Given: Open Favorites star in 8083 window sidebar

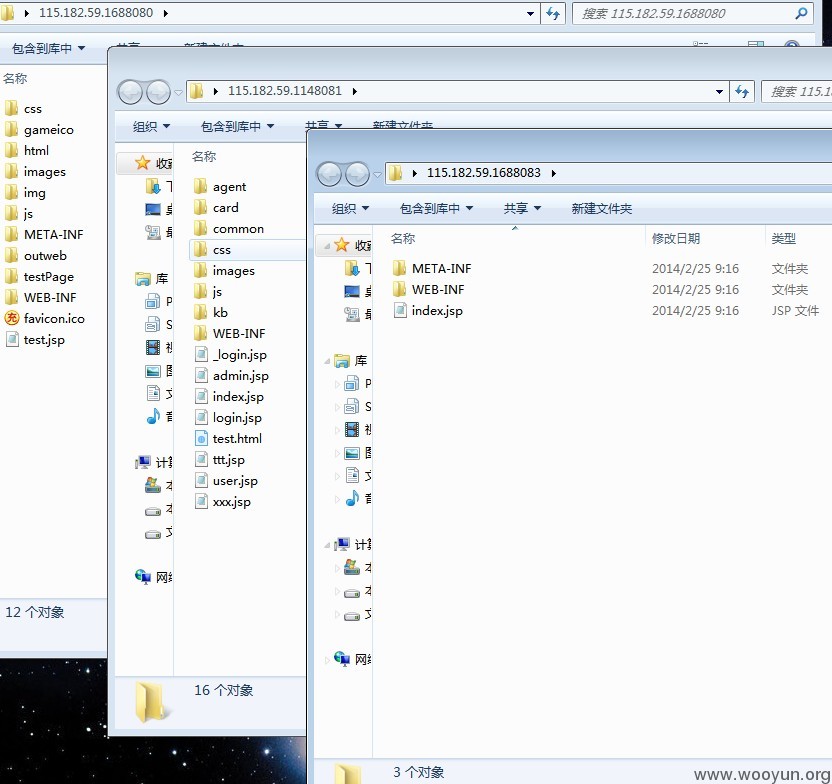Looking at the screenshot, I should [341, 245].
